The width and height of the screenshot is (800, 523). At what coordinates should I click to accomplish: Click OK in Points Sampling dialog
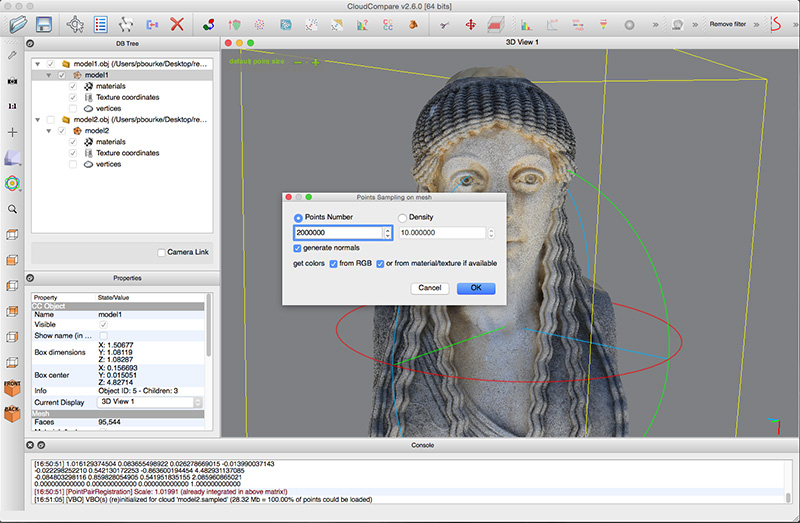click(x=476, y=288)
